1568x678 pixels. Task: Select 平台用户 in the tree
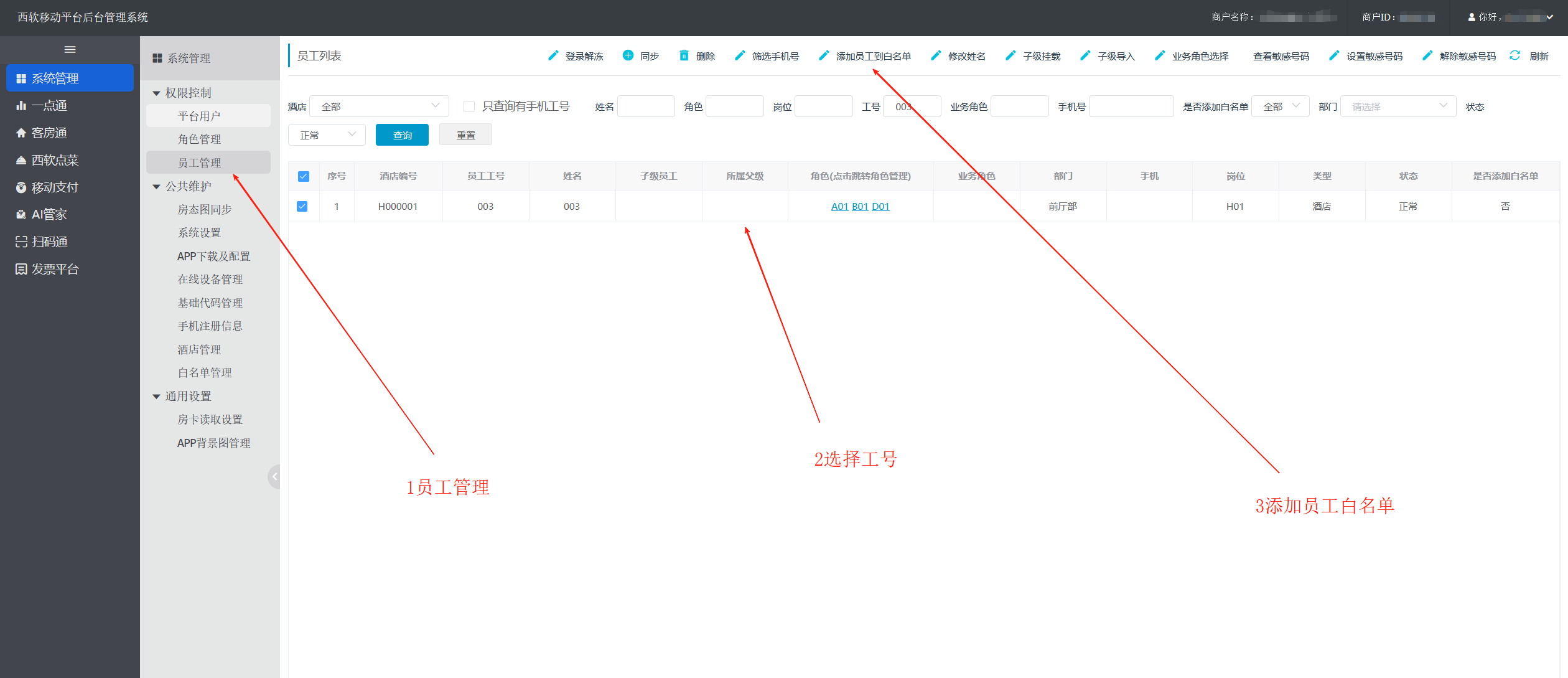point(208,116)
